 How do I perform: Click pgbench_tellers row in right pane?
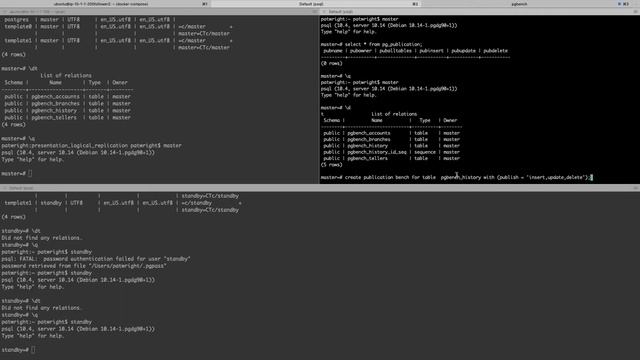(391, 158)
